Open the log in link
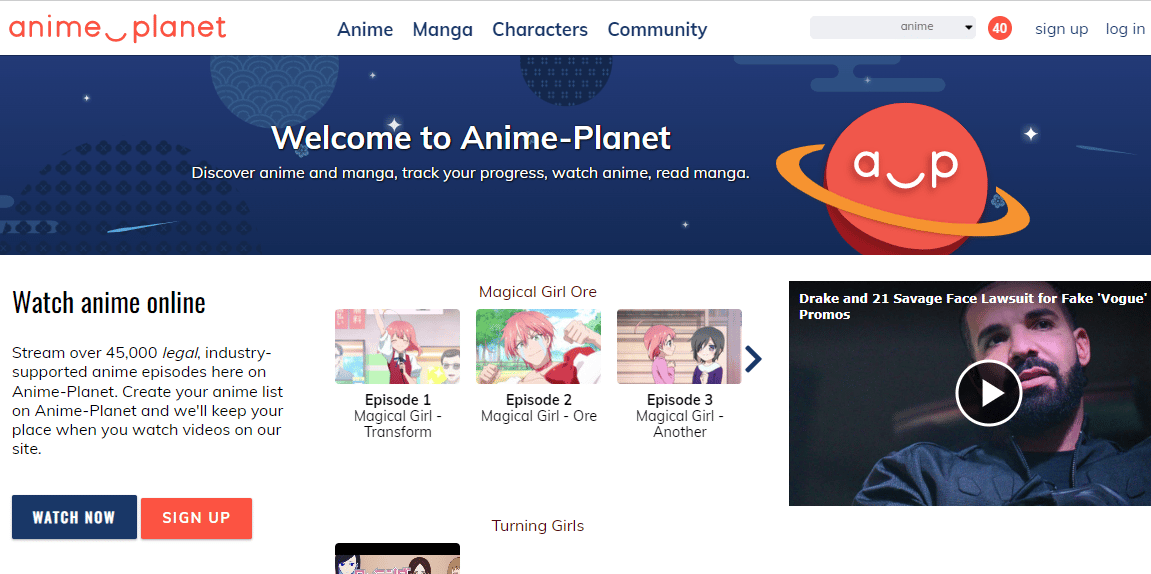The width and height of the screenshot is (1151, 574). [x=1125, y=29]
